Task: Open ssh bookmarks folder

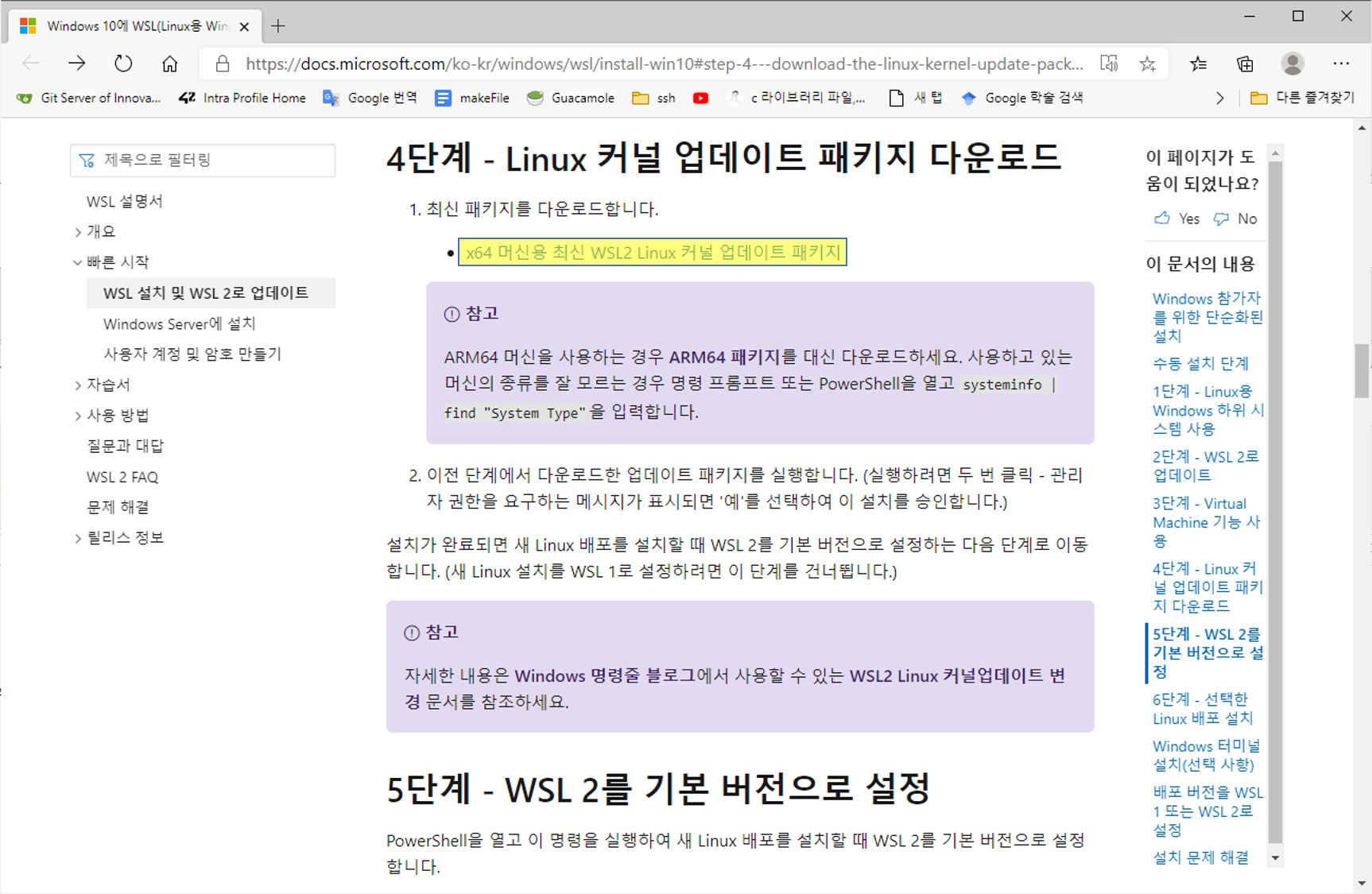Action: pyautogui.click(x=653, y=98)
